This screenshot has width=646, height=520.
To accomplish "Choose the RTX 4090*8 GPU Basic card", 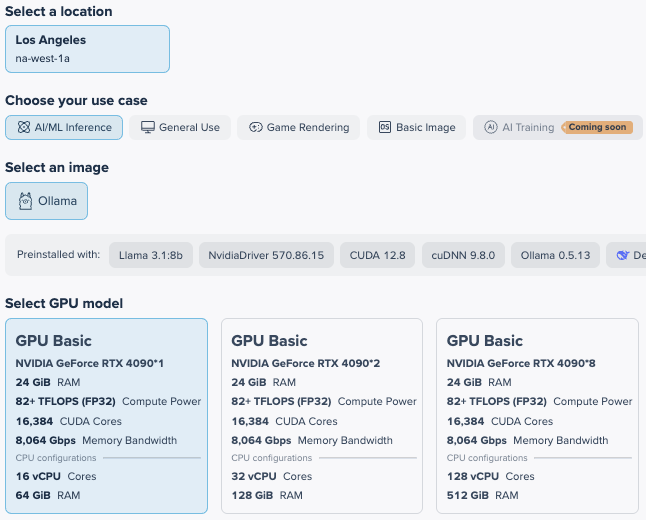I will [537, 415].
